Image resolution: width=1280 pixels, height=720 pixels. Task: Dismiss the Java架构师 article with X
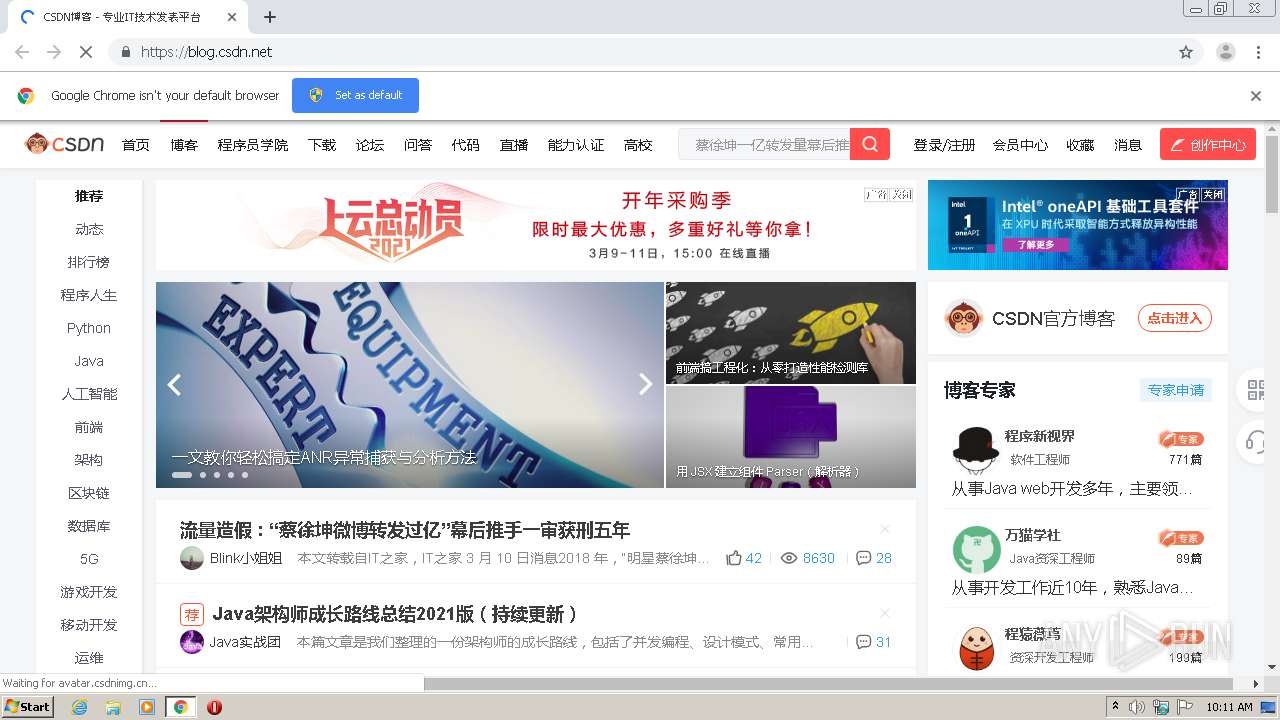884,613
